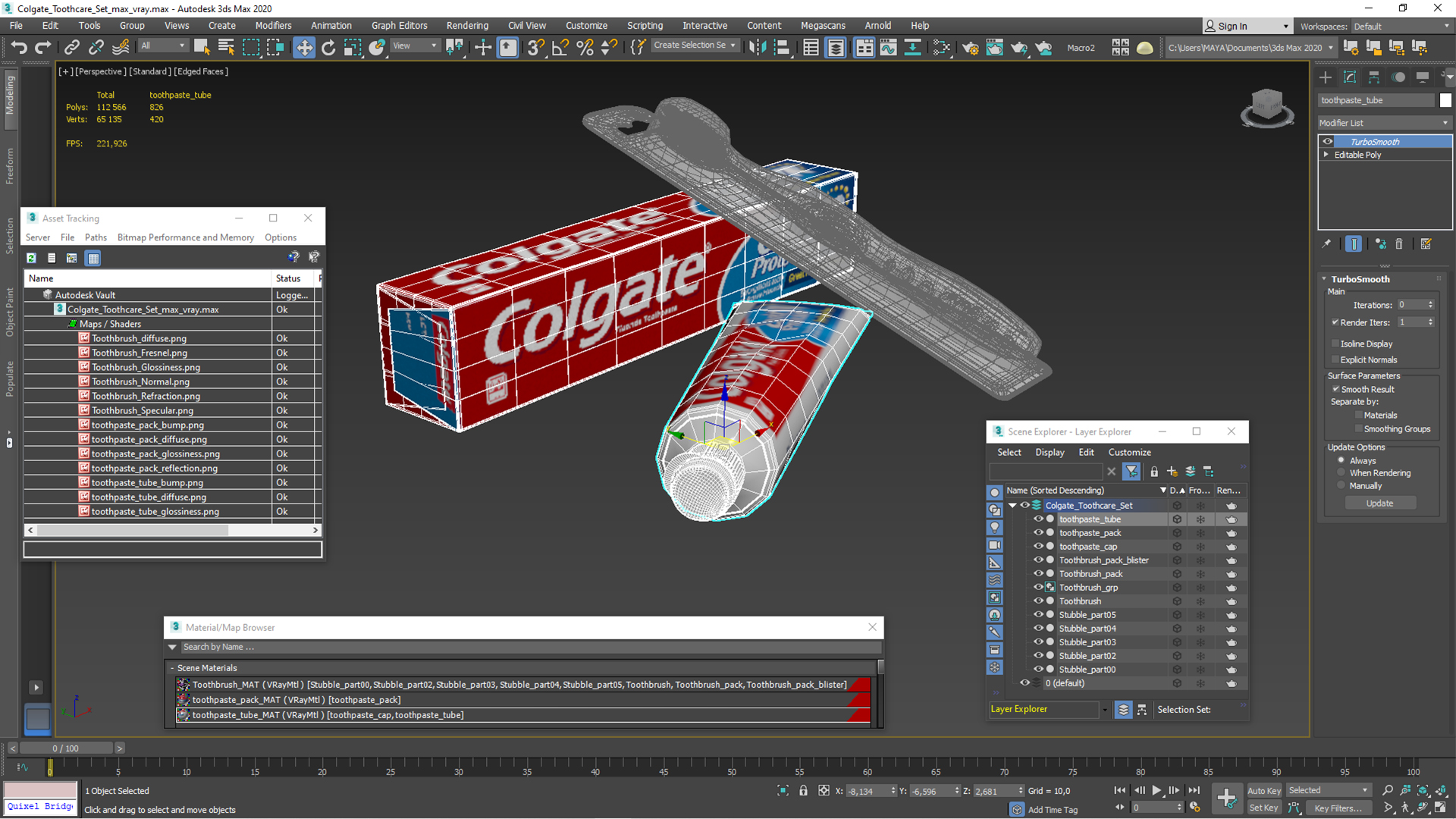Activate the Select and Move tool

(304, 48)
